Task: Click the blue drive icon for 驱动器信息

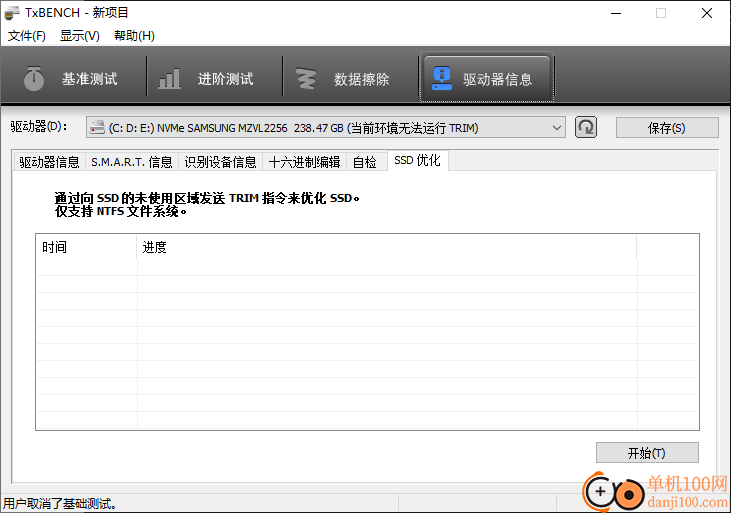Action: (442, 78)
